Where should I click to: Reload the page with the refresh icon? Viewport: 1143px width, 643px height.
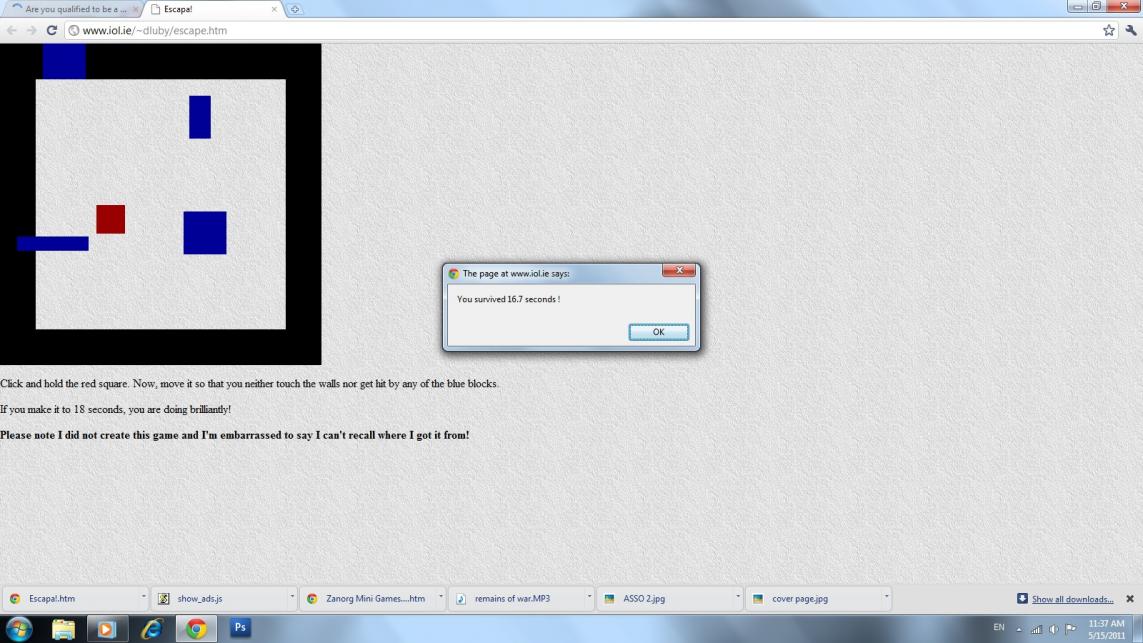[x=52, y=30]
